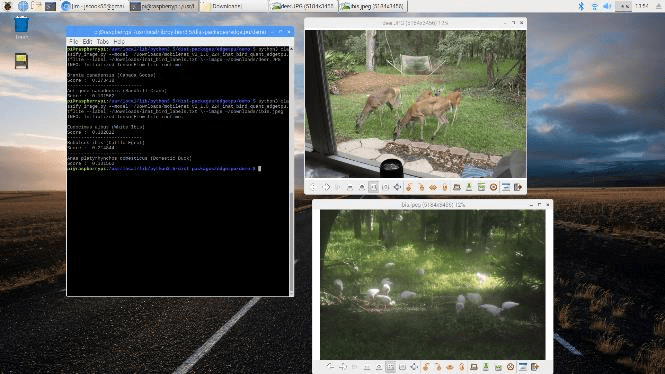Toggle fit-to-window in deer viewer
Image resolution: width=665 pixels, height=374 pixels.
[x=373, y=187]
